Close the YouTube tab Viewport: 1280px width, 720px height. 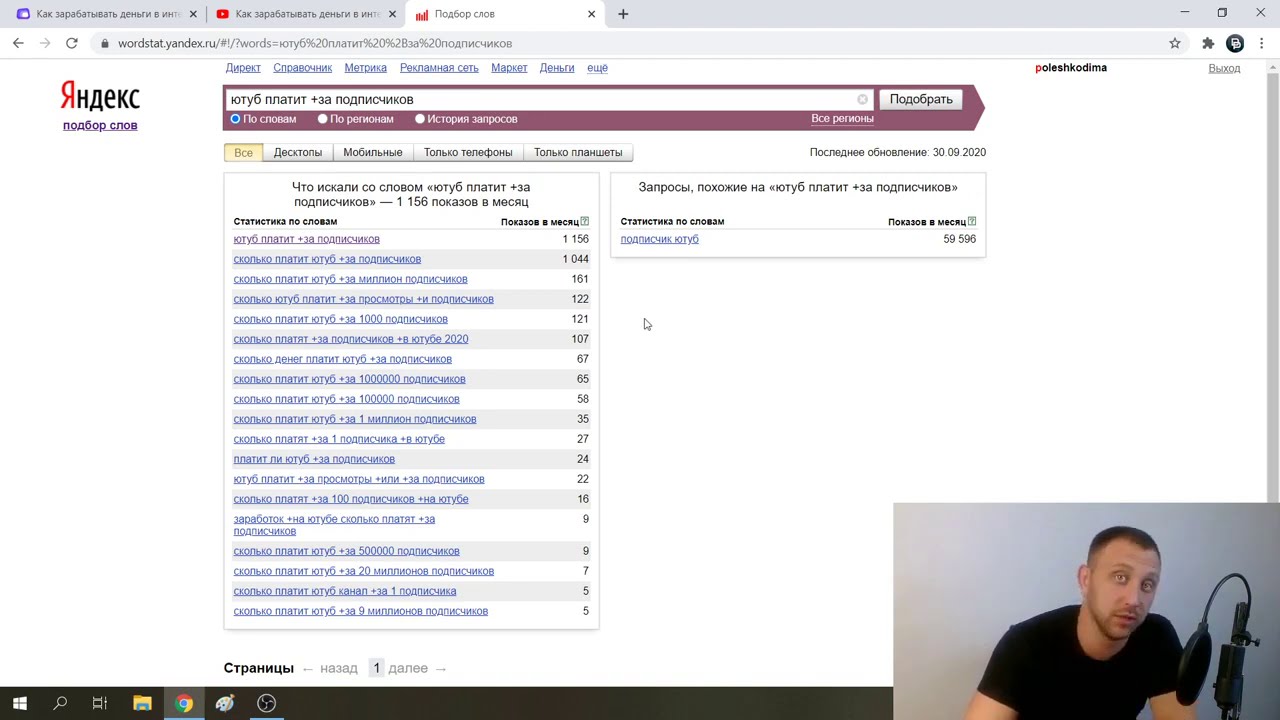click(x=392, y=14)
